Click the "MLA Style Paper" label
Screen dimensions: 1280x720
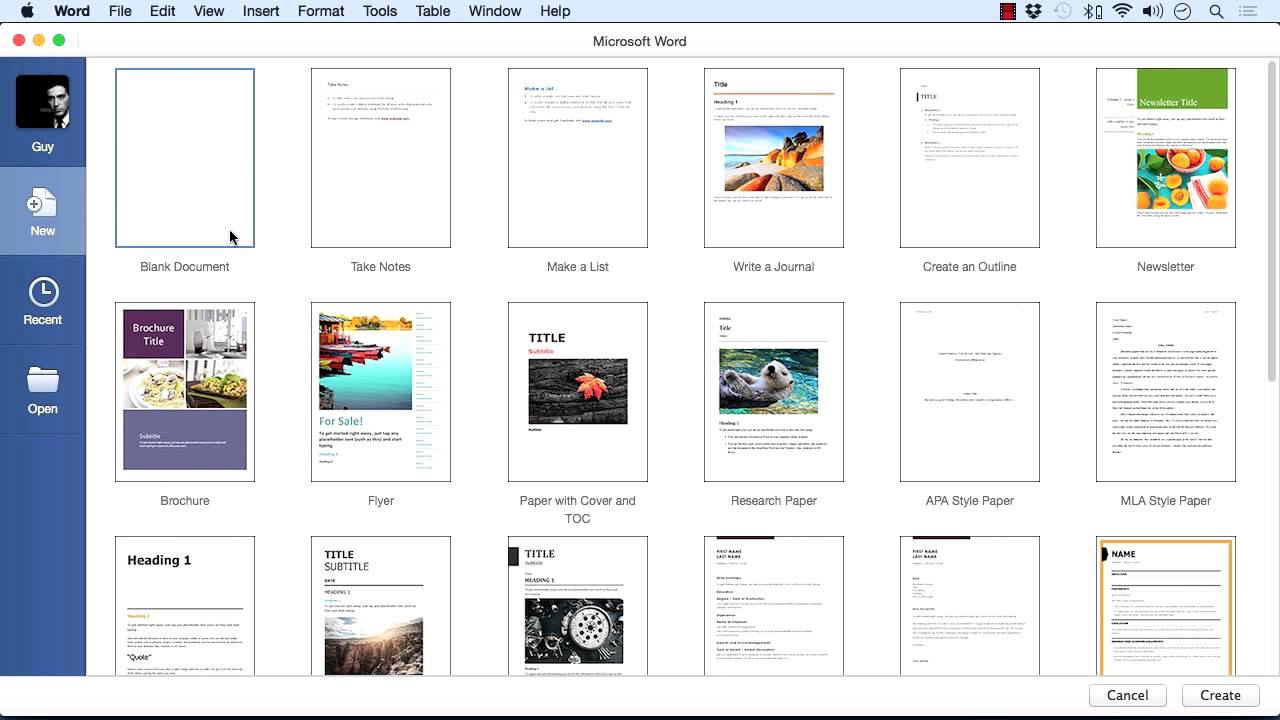1165,501
